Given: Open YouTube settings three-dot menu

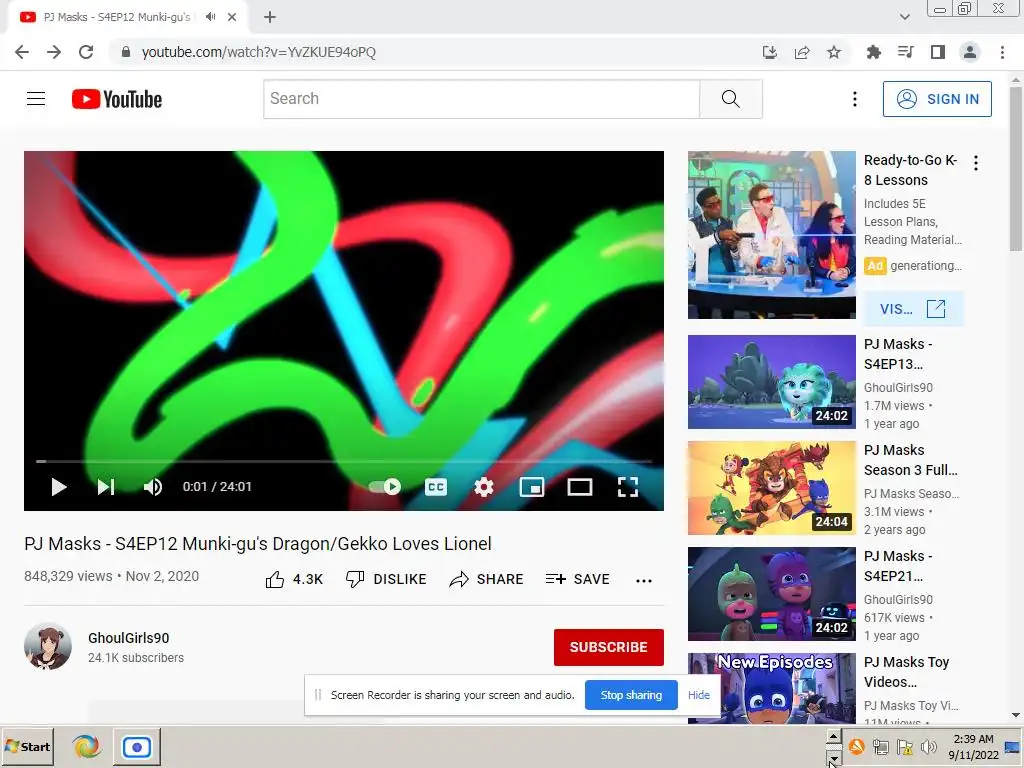Looking at the screenshot, I should pos(855,99).
